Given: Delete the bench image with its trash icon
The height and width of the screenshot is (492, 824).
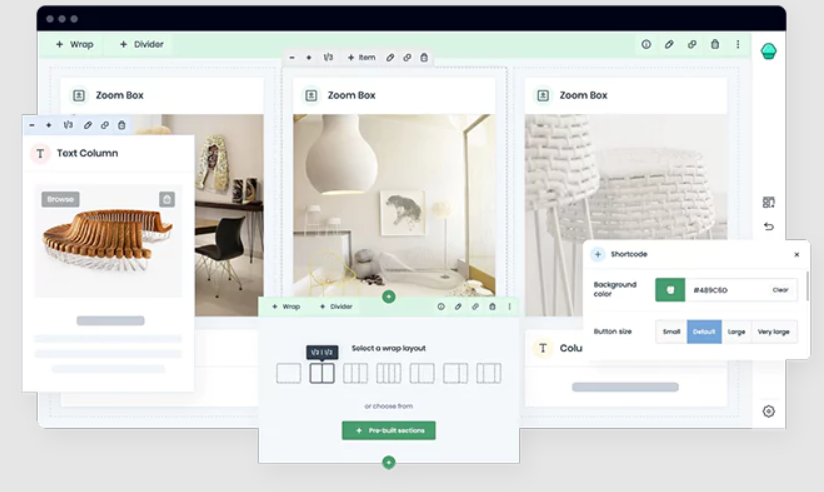Looking at the screenshot, I should [x=167, y=199].
